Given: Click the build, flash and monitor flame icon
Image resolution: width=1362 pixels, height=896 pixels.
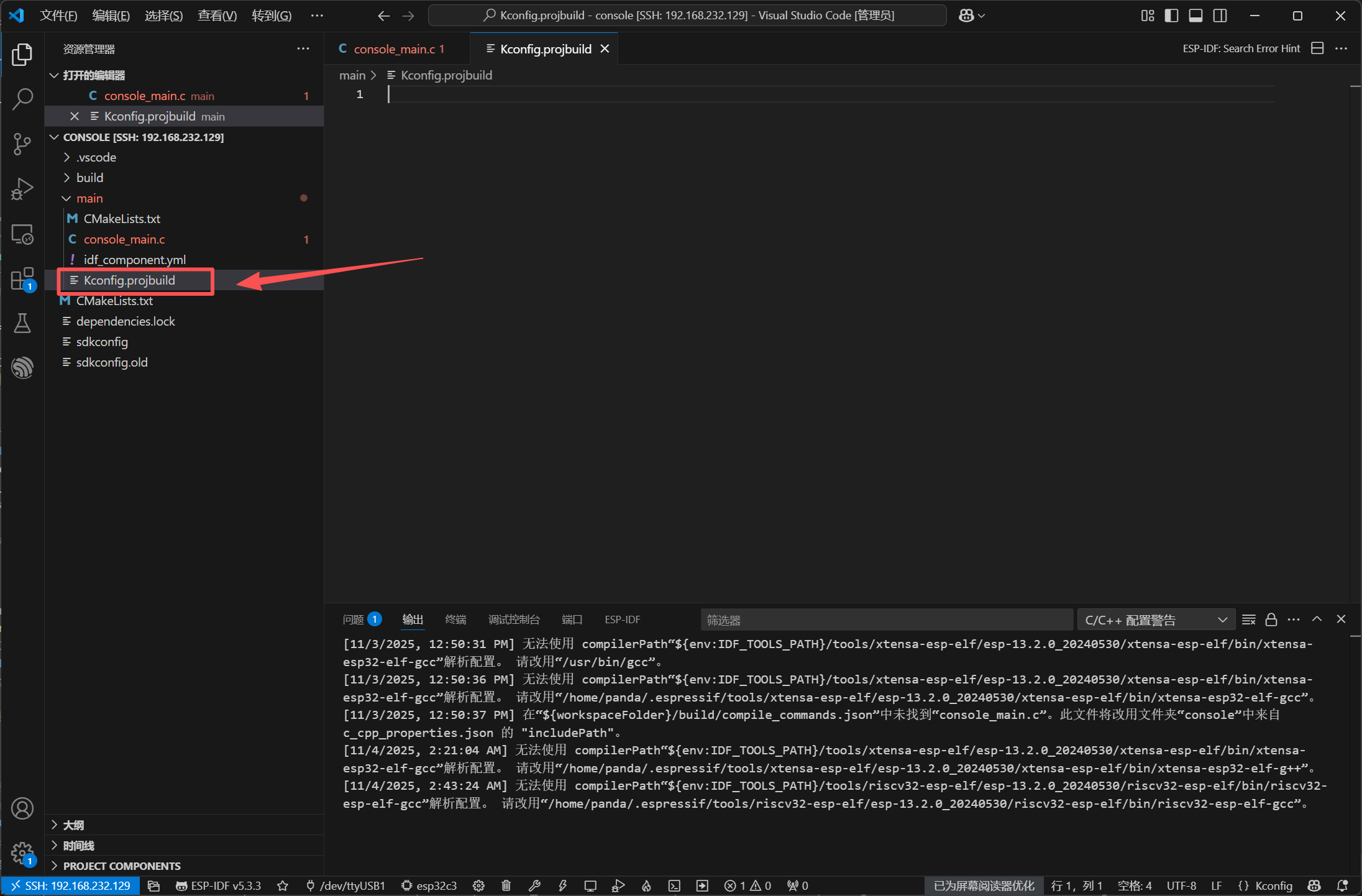Looking at the screenshot, I should coord(646,885).
